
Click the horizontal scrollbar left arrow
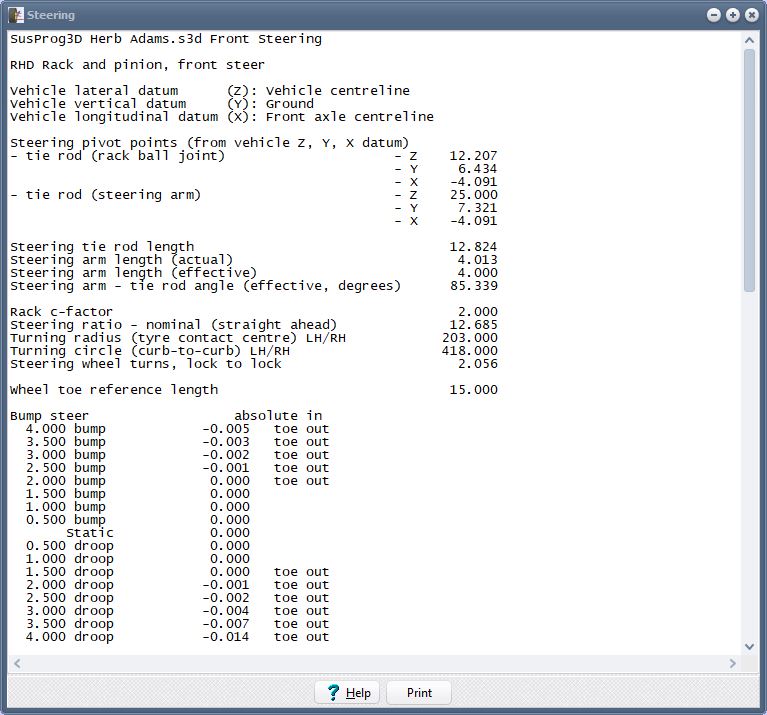[x=16, y=663]
